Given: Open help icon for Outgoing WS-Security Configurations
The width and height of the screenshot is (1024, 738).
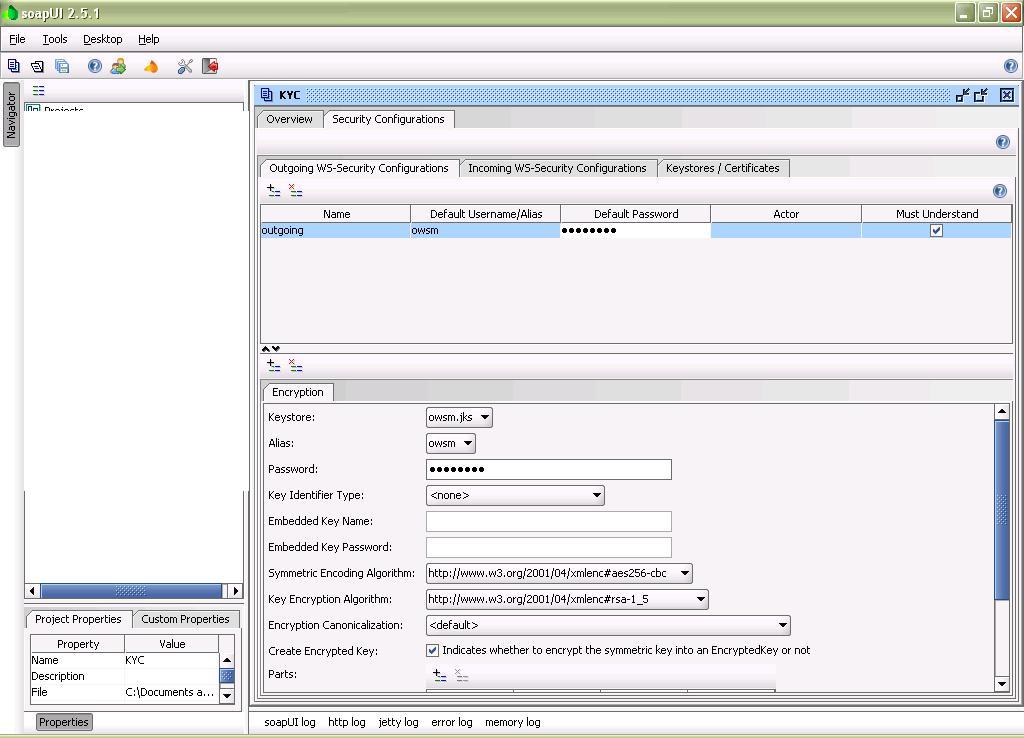Looking at the screenshot, I should coord(999,191).
